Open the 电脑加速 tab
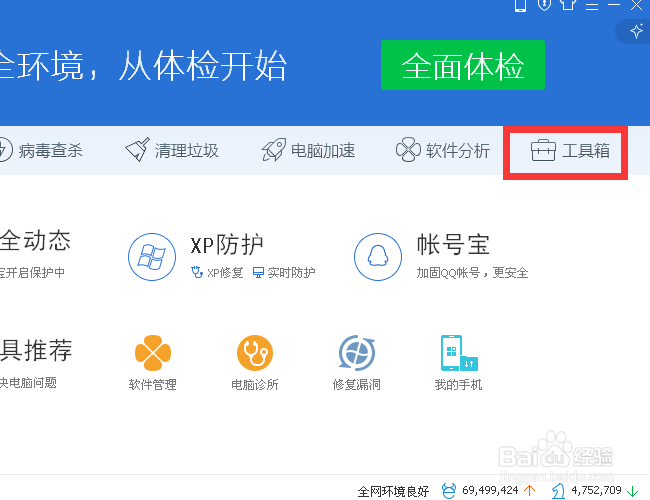 (308, 150)
